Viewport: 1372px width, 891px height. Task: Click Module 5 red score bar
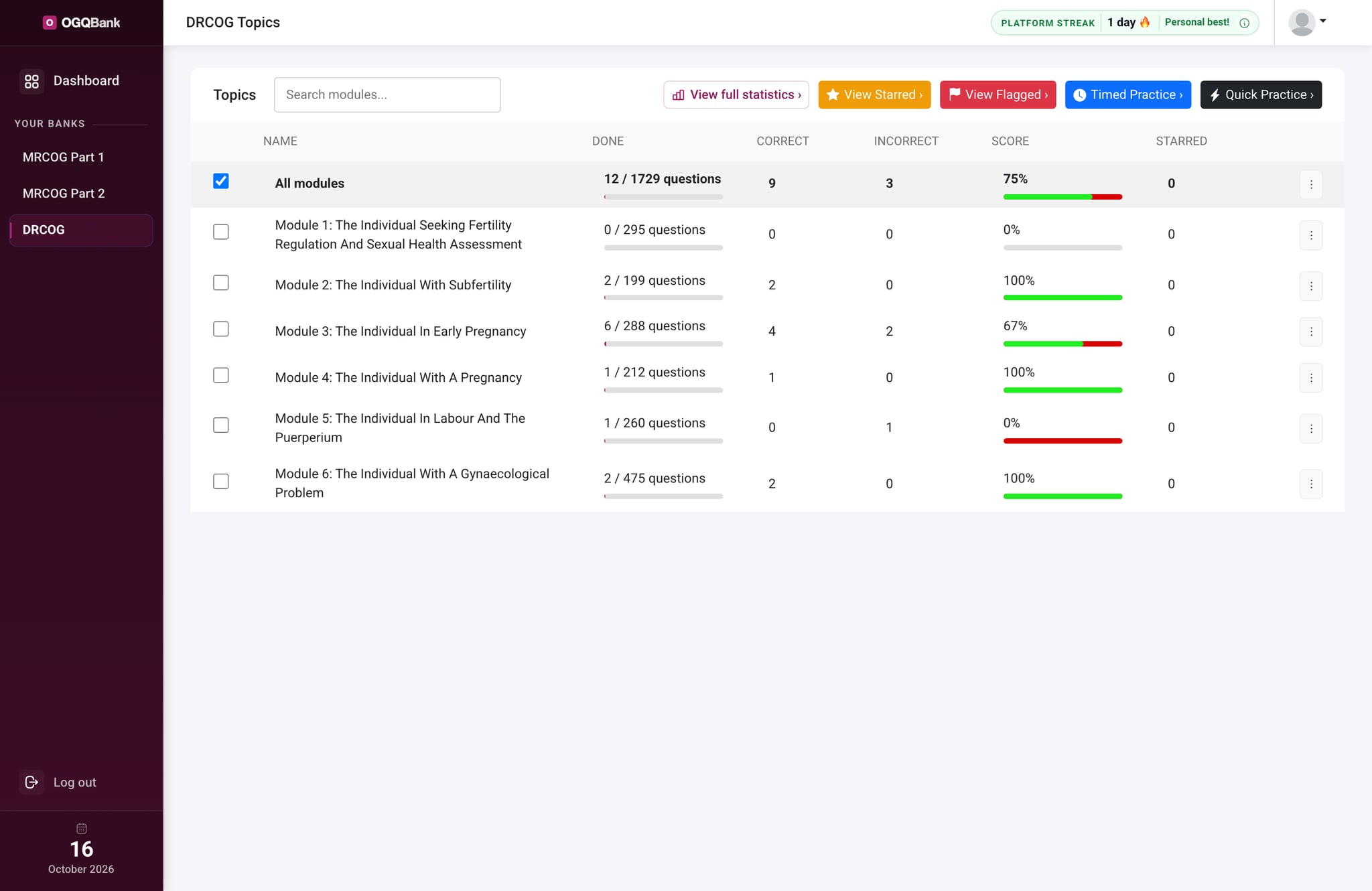point(1062,441)
